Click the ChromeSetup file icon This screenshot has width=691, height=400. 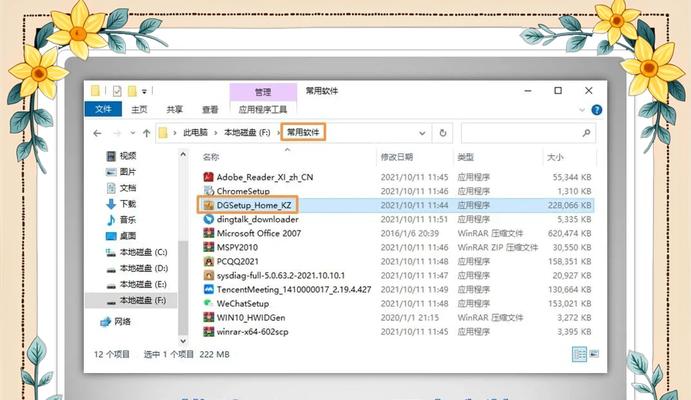click(x=208, y=191)
